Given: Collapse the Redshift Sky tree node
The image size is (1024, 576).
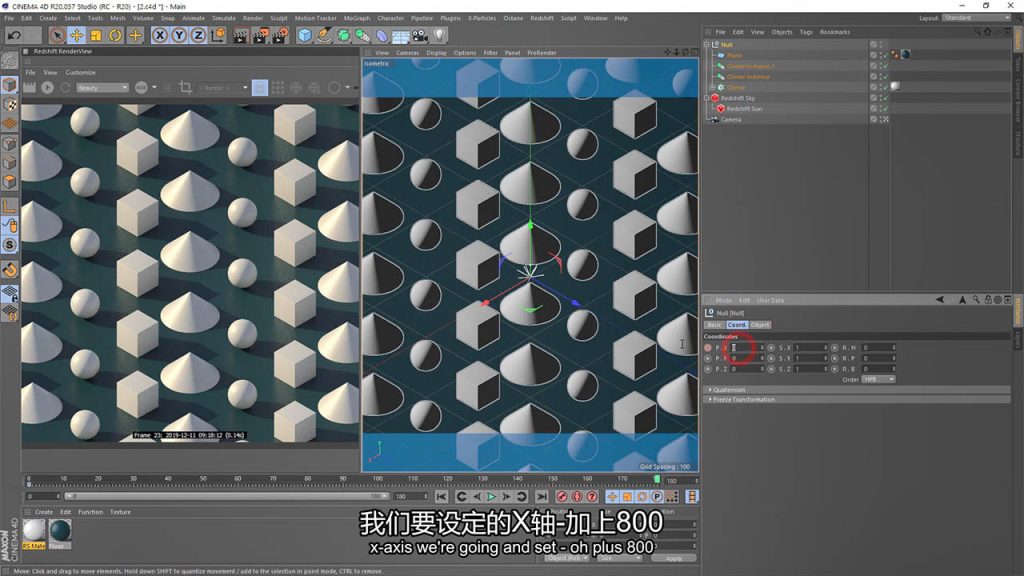Looking at the screenshot, I should pyautogui.click(x=707, y=98).
